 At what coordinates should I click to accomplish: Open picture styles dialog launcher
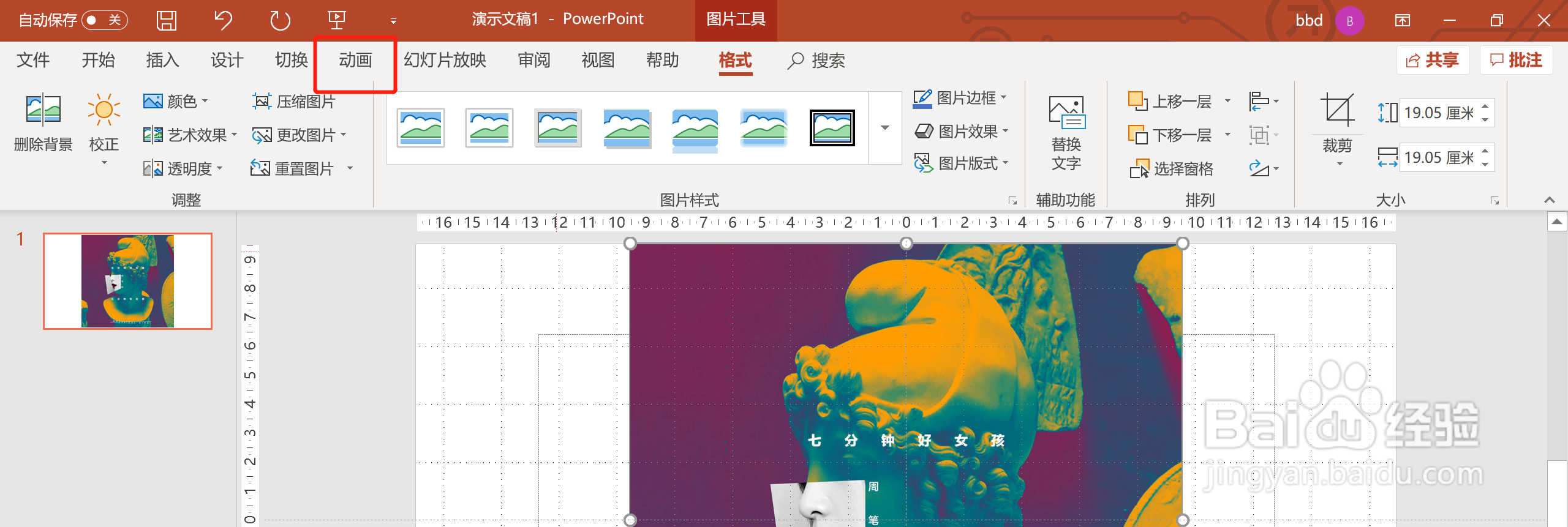click(1012, 201)
